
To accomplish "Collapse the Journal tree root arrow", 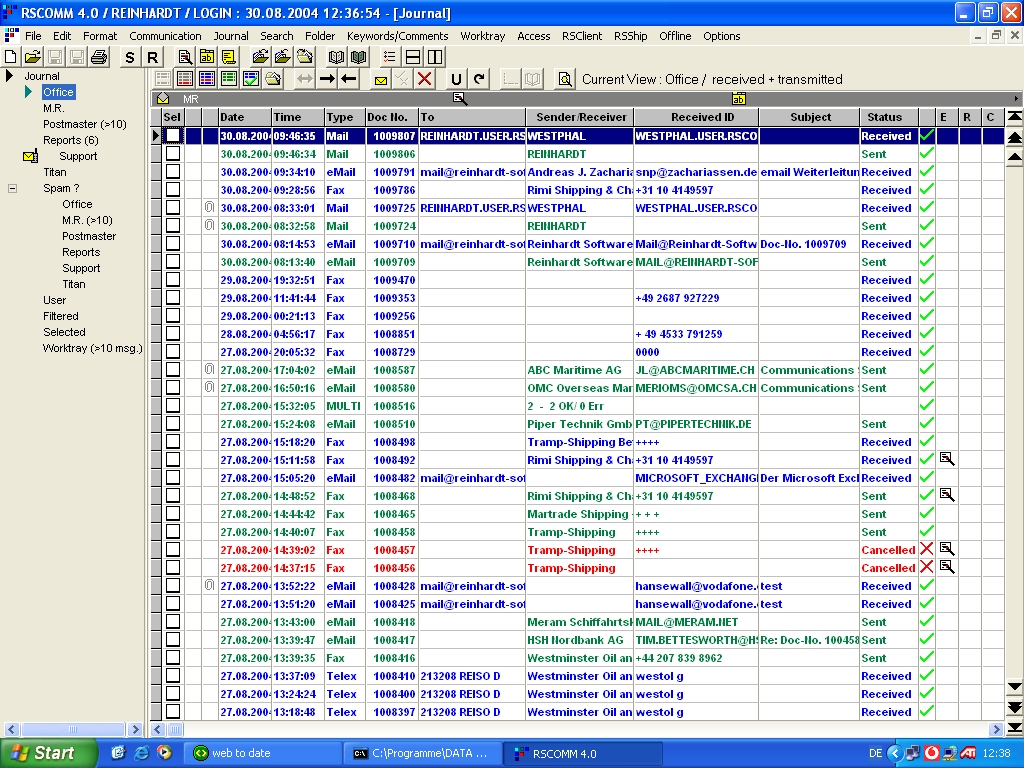I will (x=9, y=76).
